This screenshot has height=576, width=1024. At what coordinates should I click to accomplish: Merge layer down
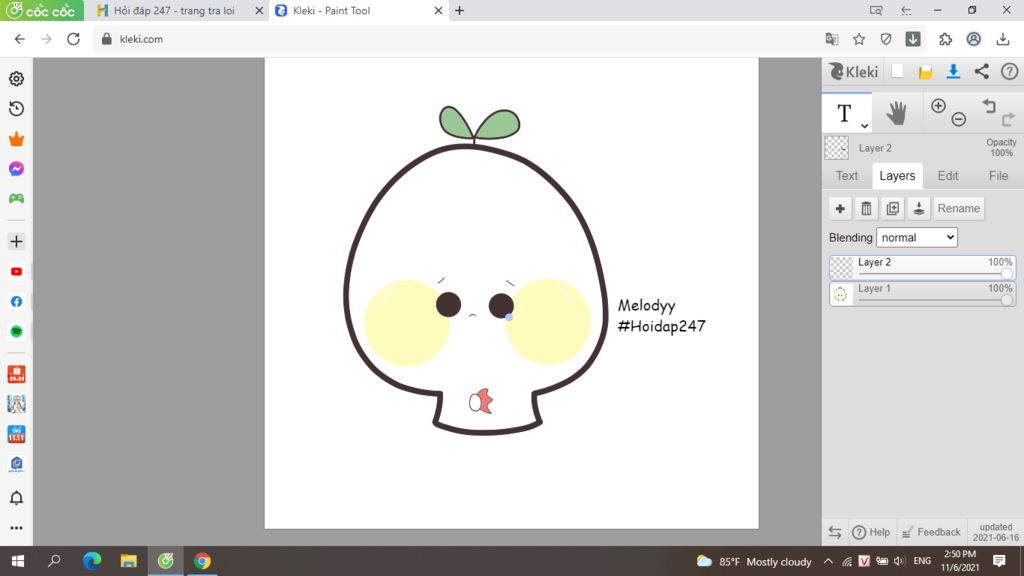click(918, 208)
